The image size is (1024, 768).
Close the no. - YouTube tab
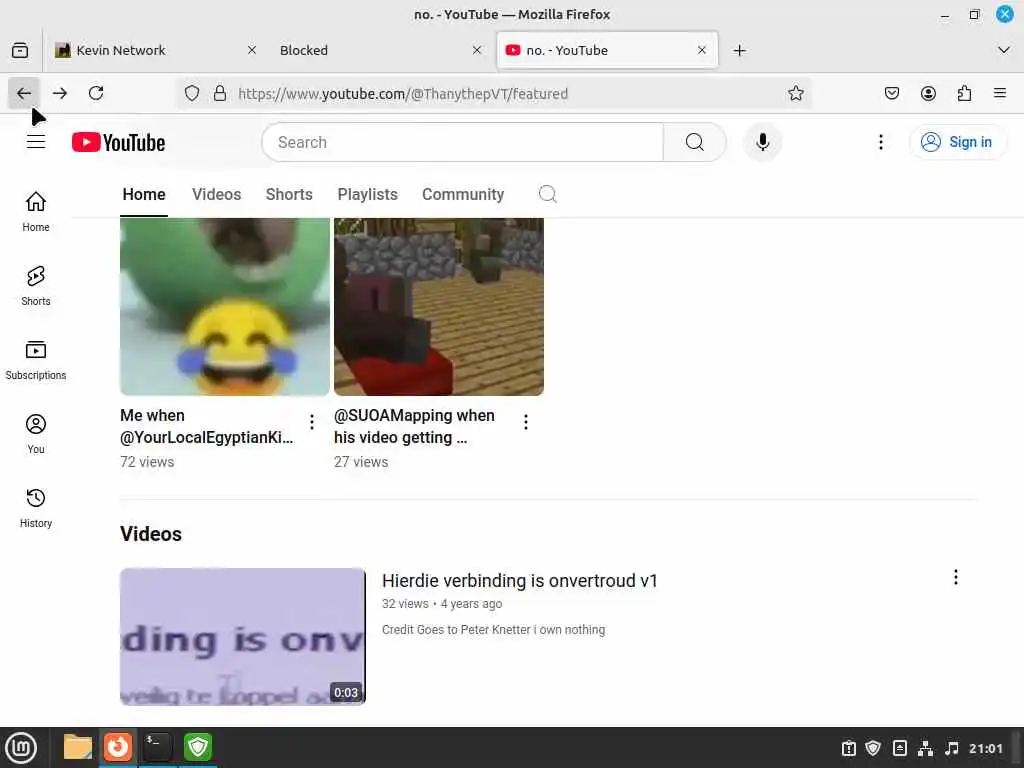click(701, 50)
